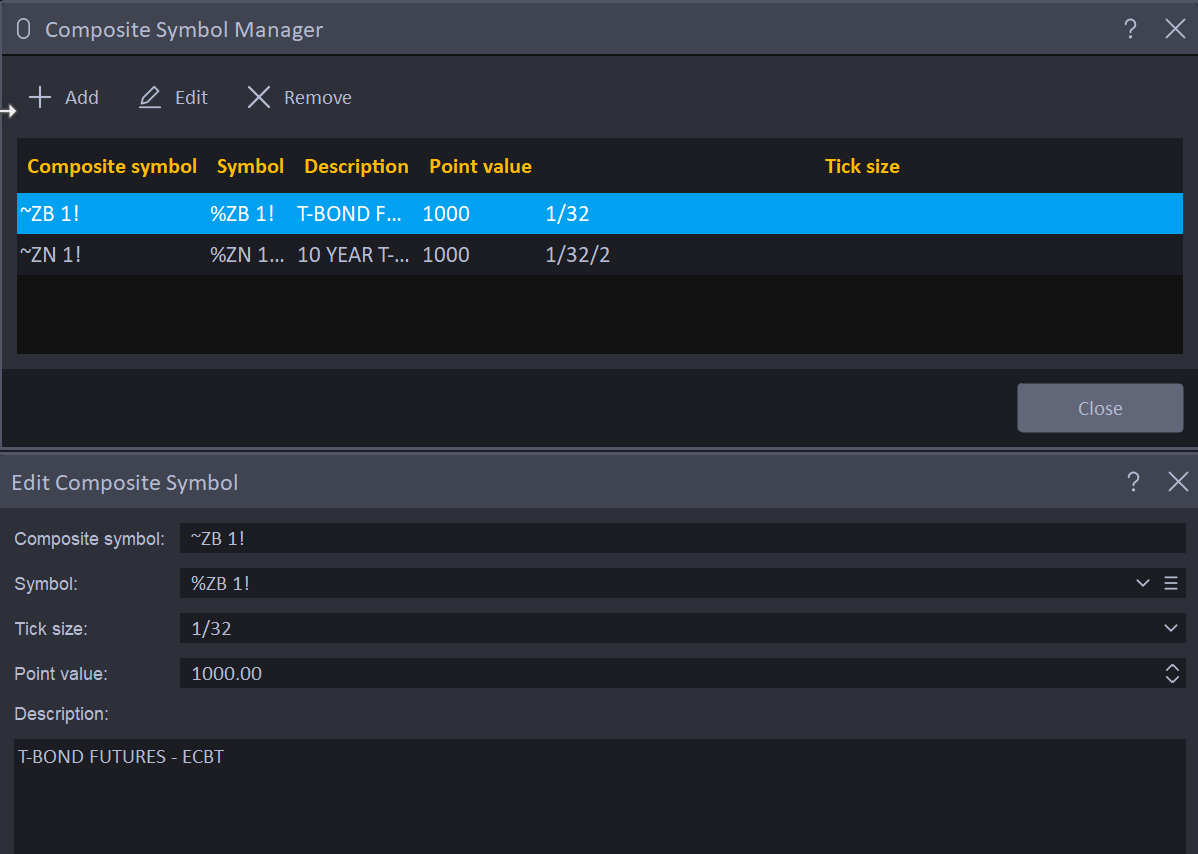Click the Point value input field

tap(600, 673)
